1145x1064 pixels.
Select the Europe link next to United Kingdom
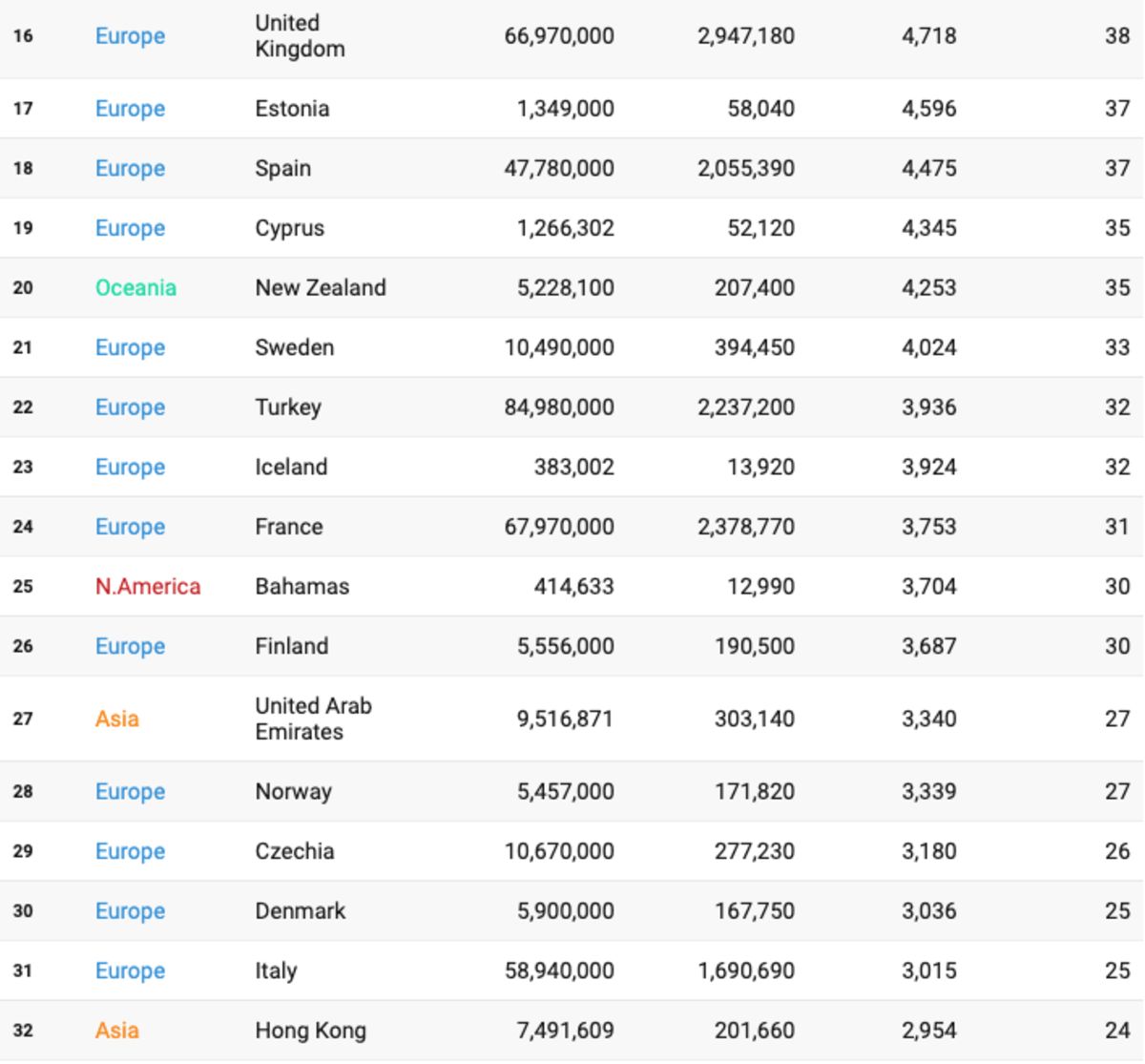[130, 36]
